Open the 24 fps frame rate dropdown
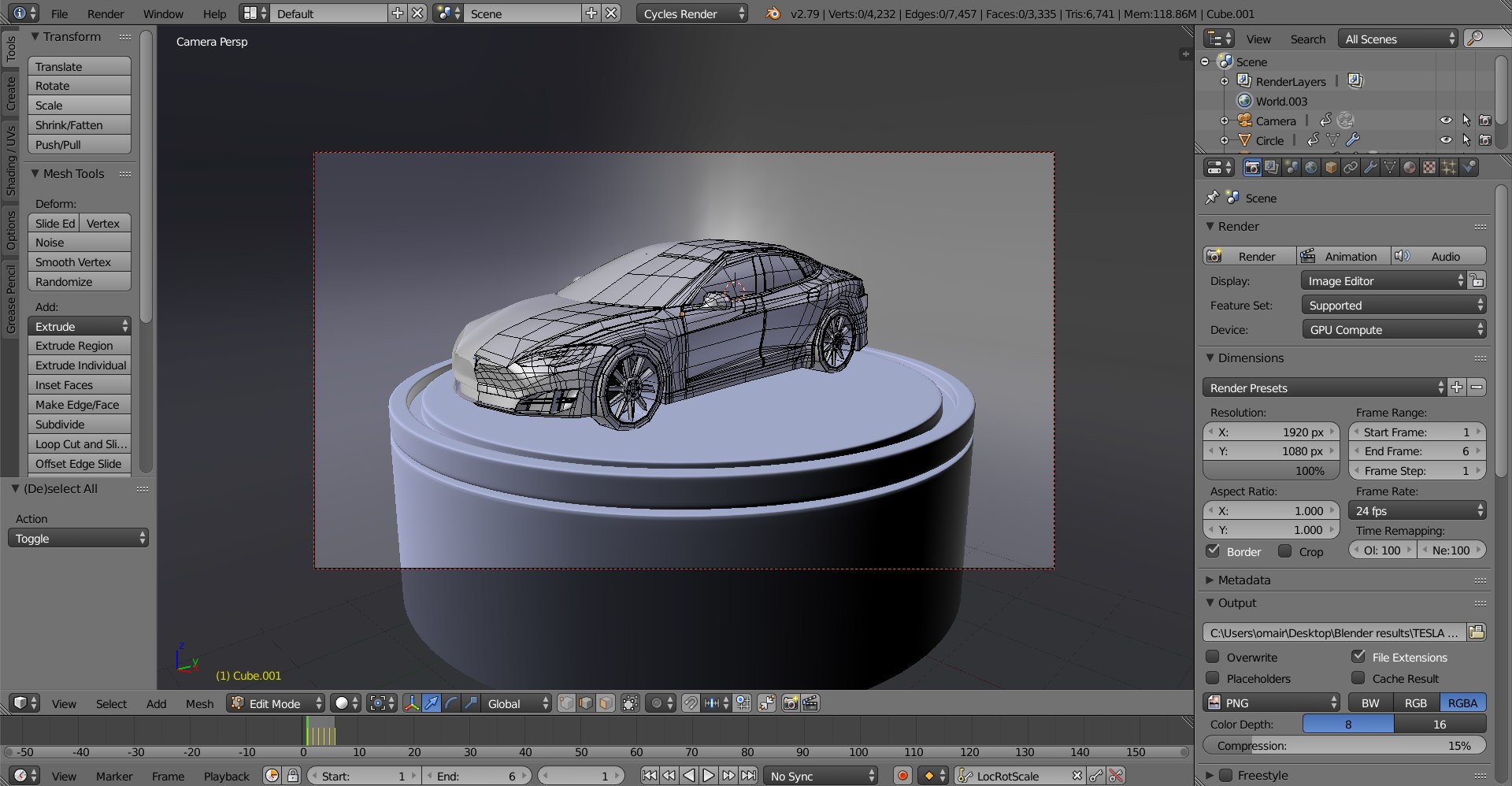 [x=1417, y=510]
